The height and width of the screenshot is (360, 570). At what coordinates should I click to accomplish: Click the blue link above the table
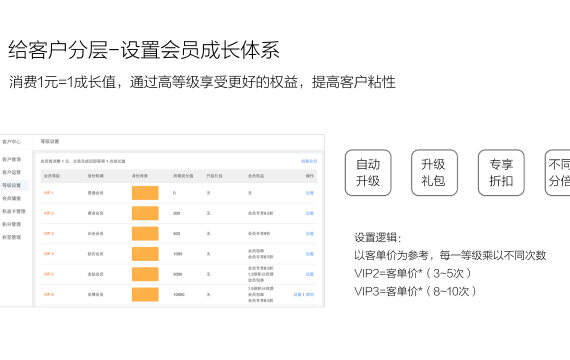[309, 161]
